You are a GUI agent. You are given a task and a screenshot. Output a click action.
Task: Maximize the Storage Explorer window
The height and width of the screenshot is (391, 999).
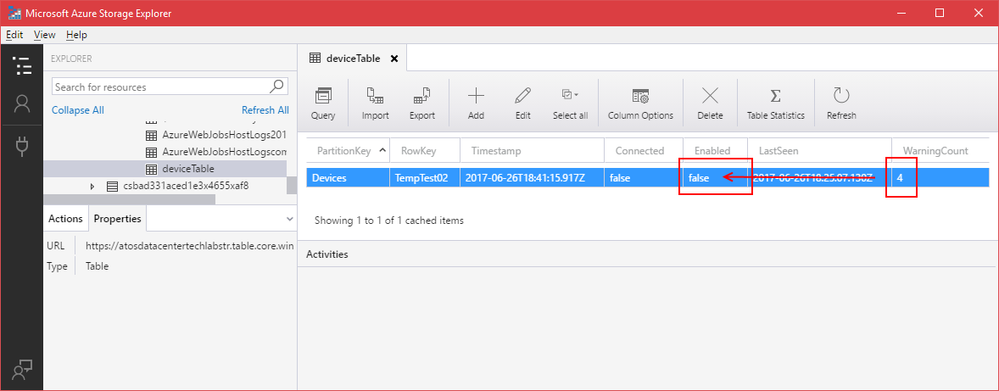(x=939, y=13)
